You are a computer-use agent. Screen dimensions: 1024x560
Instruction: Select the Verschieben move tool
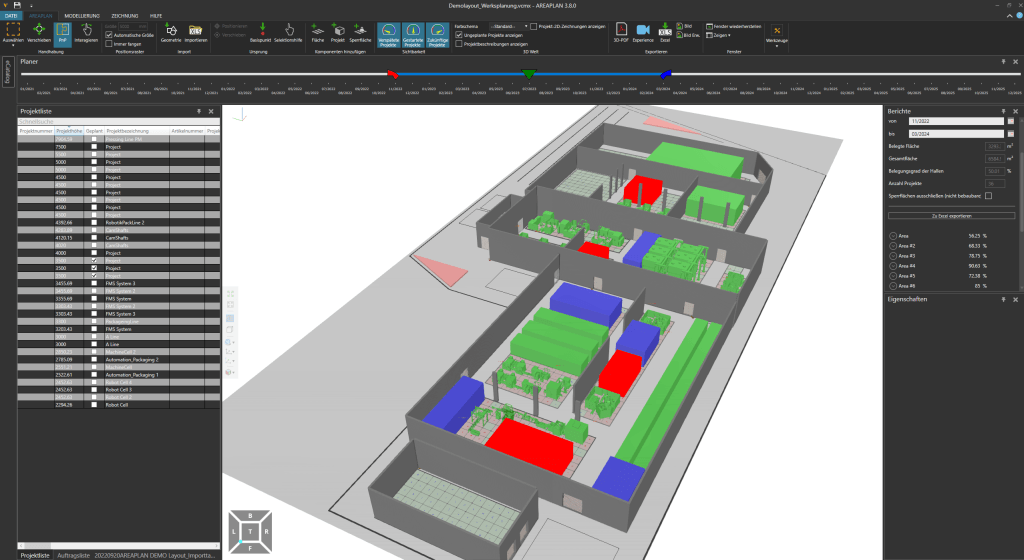(x=39, y=34)
